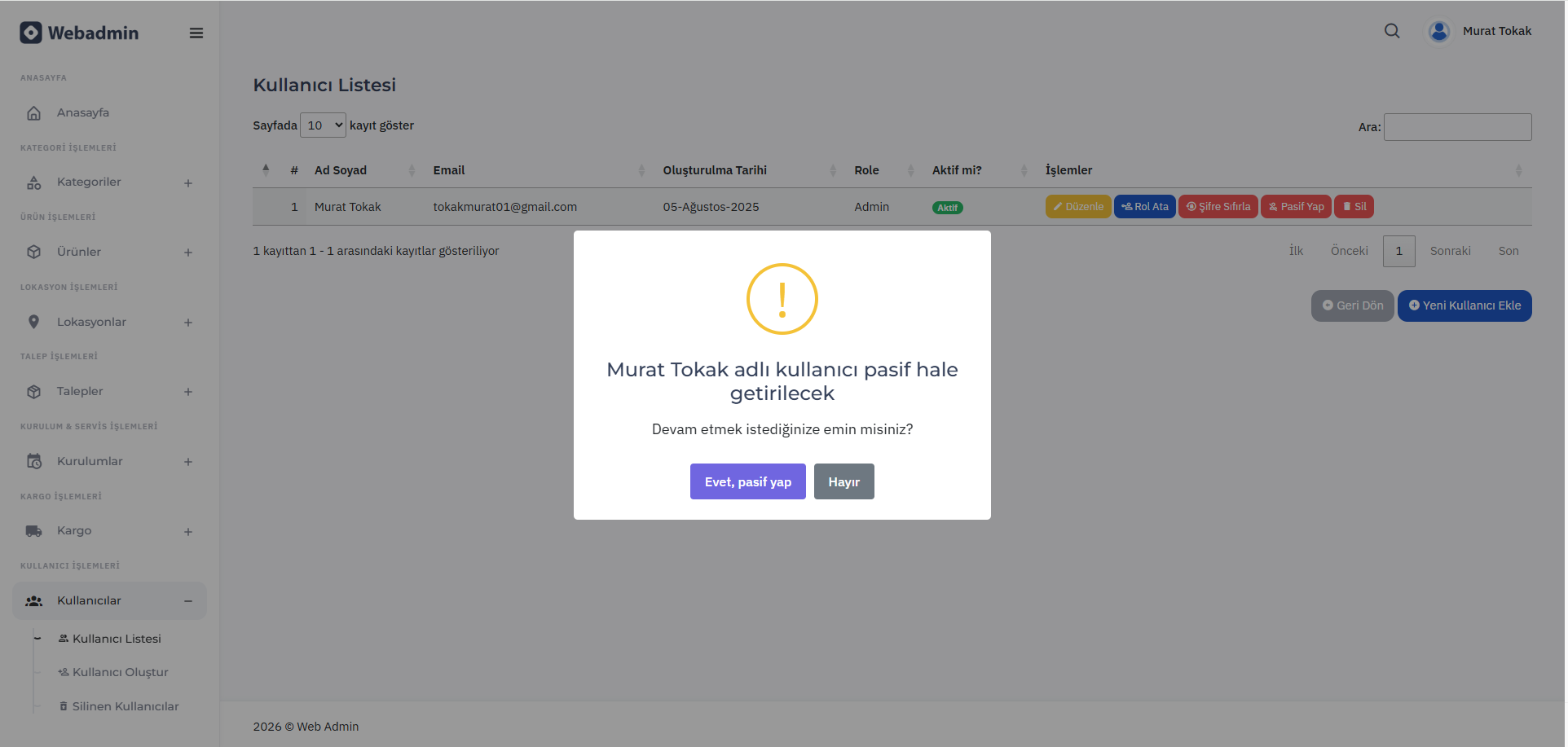1568x747 pixels.
Task: Click Pasif Yap button in user row
Action: tap(1296, 207)
